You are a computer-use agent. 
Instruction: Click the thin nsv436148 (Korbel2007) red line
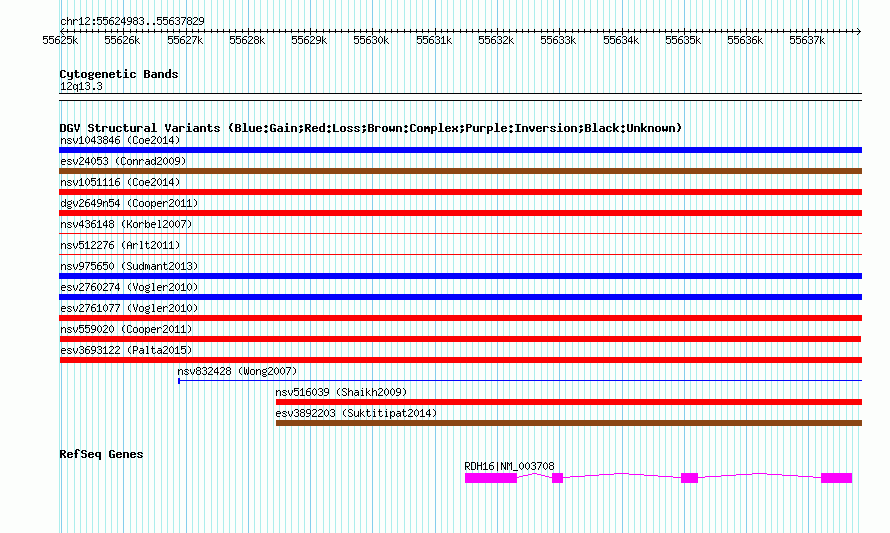(460, 233)
